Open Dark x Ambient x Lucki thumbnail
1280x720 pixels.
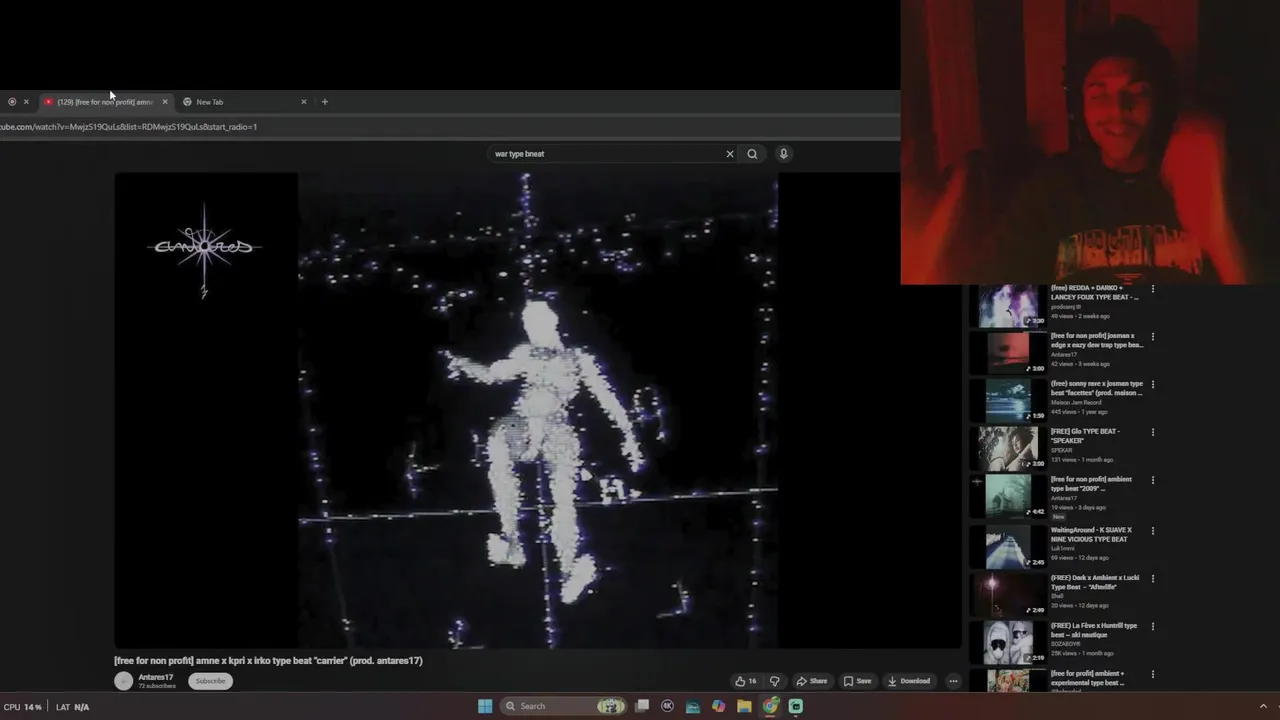click(x=1008, y=594)
